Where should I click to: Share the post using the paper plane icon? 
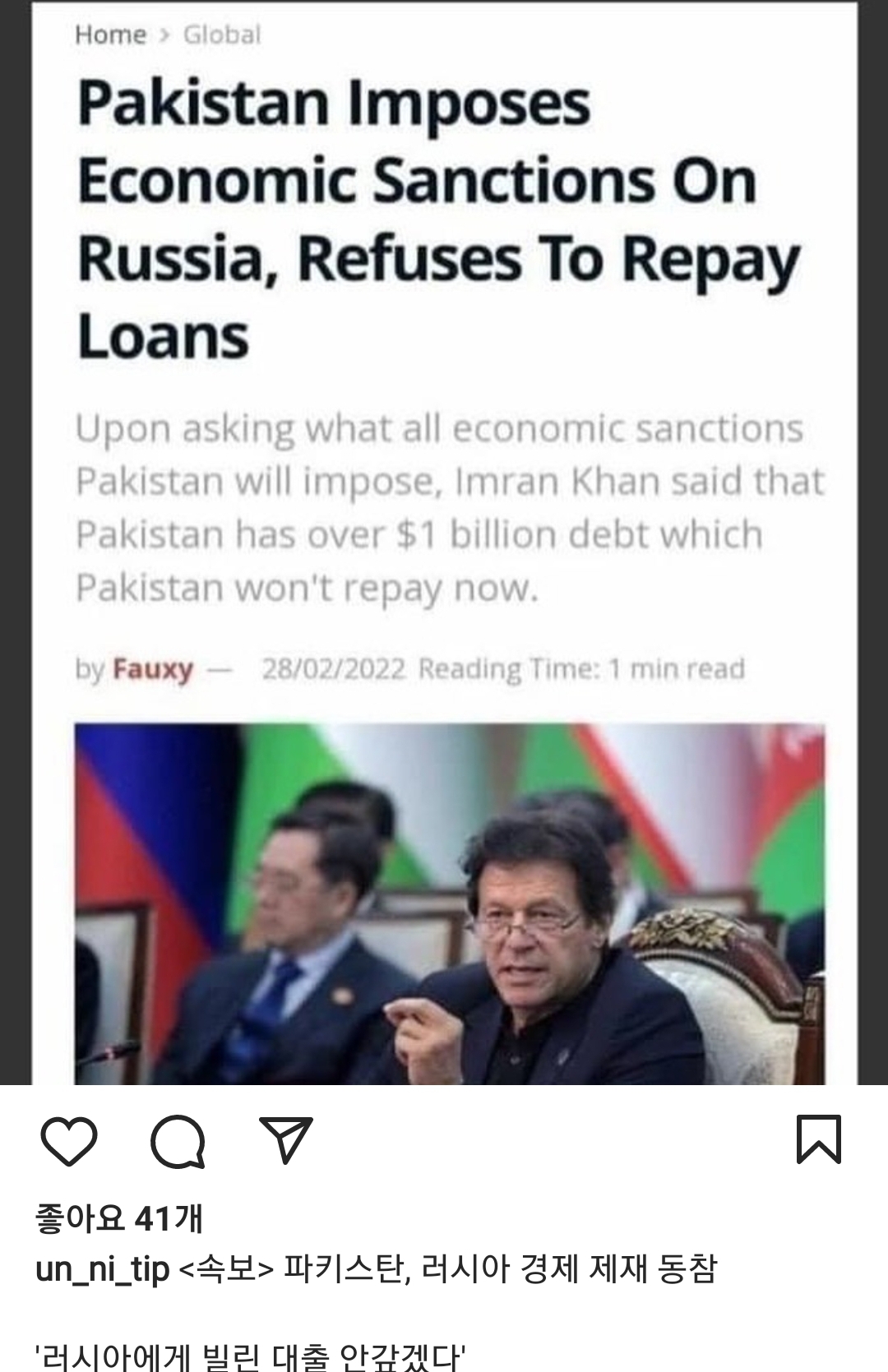286,1139
